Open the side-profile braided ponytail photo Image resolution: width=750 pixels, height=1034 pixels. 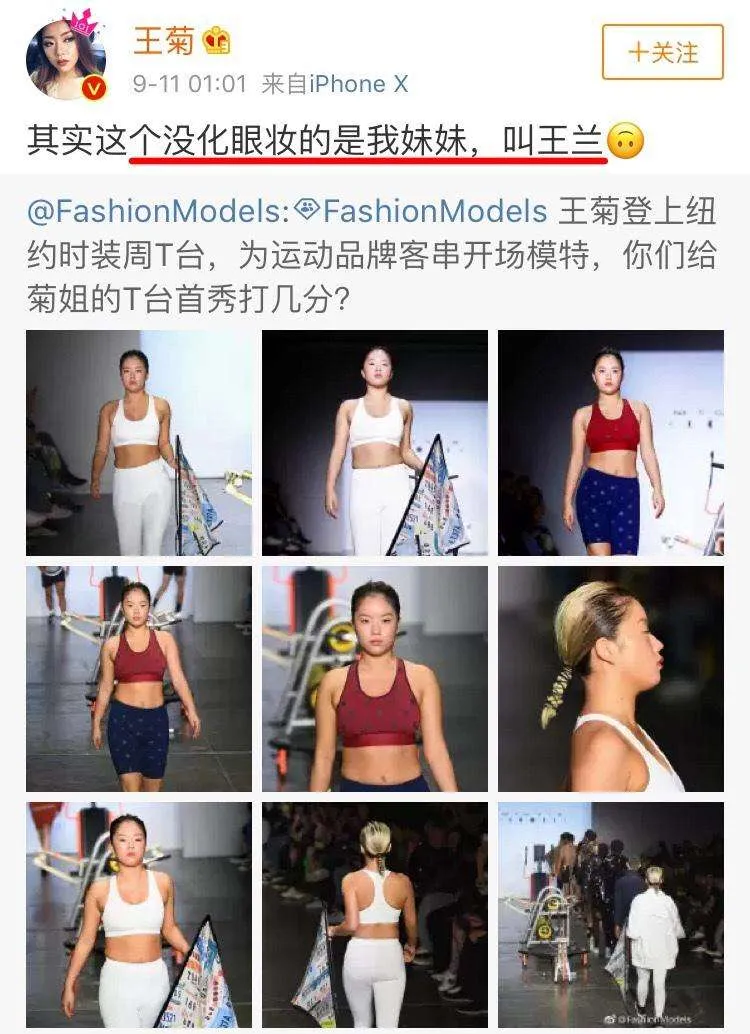coord(611,679)
